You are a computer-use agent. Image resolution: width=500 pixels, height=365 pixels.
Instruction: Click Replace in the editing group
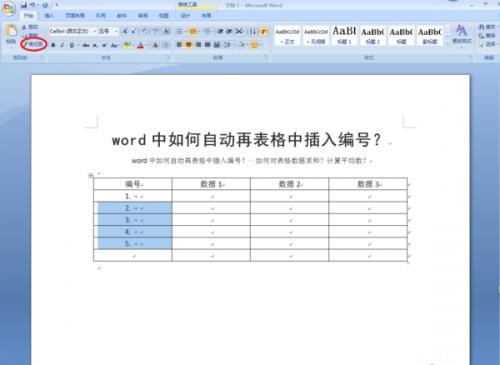[x=487, y=35]
